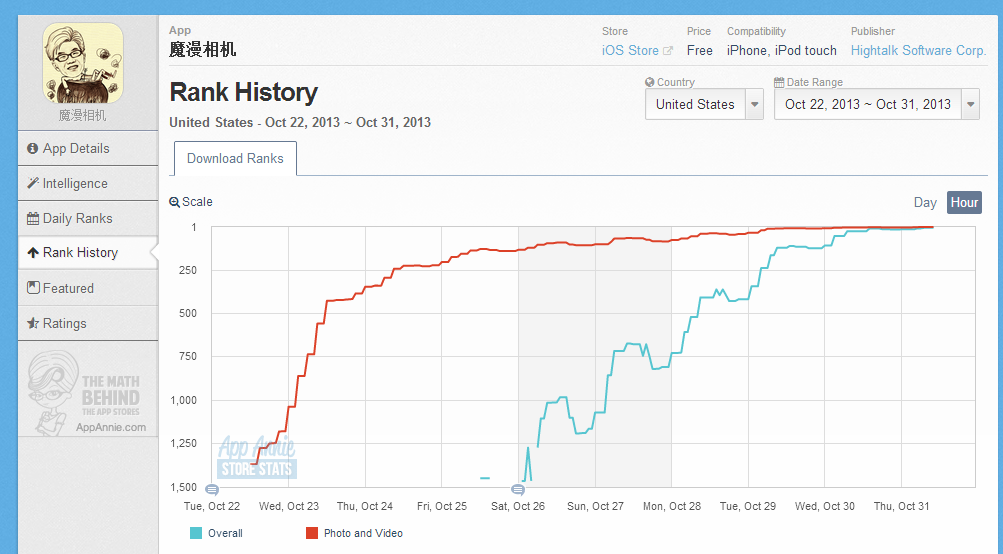Expand the Country dropdown arrow
Screen dimensions: 1003x554
point(755,104)
